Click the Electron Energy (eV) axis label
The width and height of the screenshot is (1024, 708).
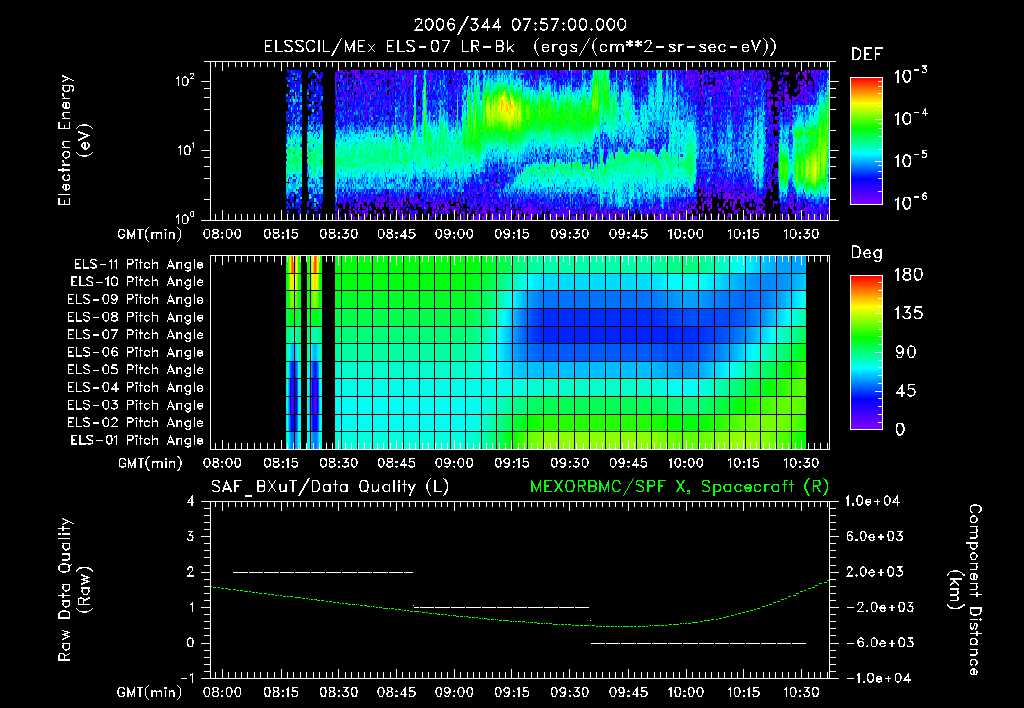(74, 140)
